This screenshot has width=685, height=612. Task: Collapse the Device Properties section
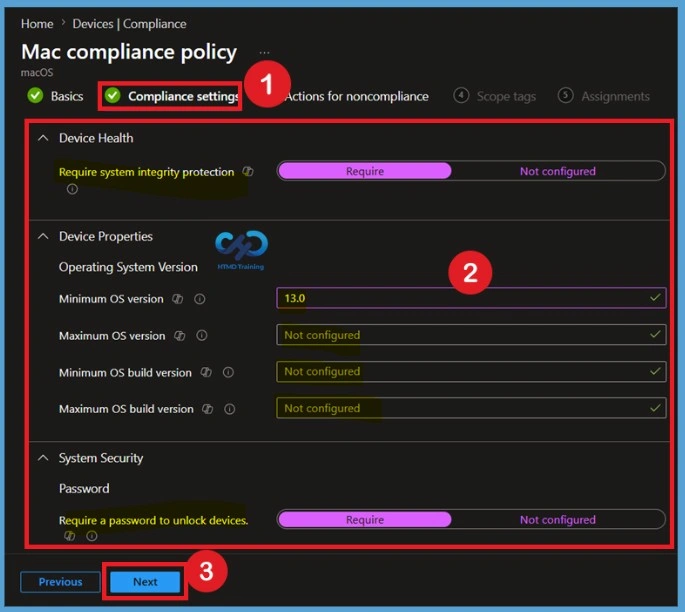coord(43,236)
